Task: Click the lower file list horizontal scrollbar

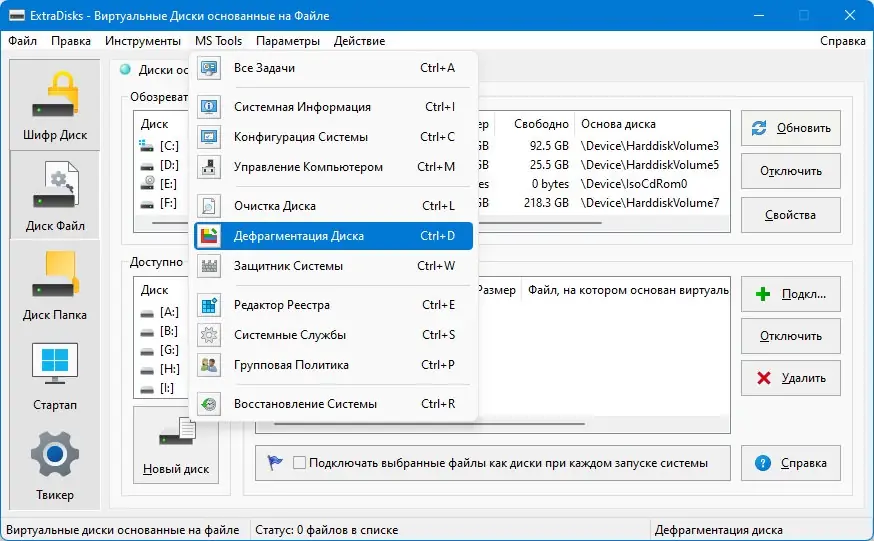Action: pyautogui.click(x=429, y=424)
